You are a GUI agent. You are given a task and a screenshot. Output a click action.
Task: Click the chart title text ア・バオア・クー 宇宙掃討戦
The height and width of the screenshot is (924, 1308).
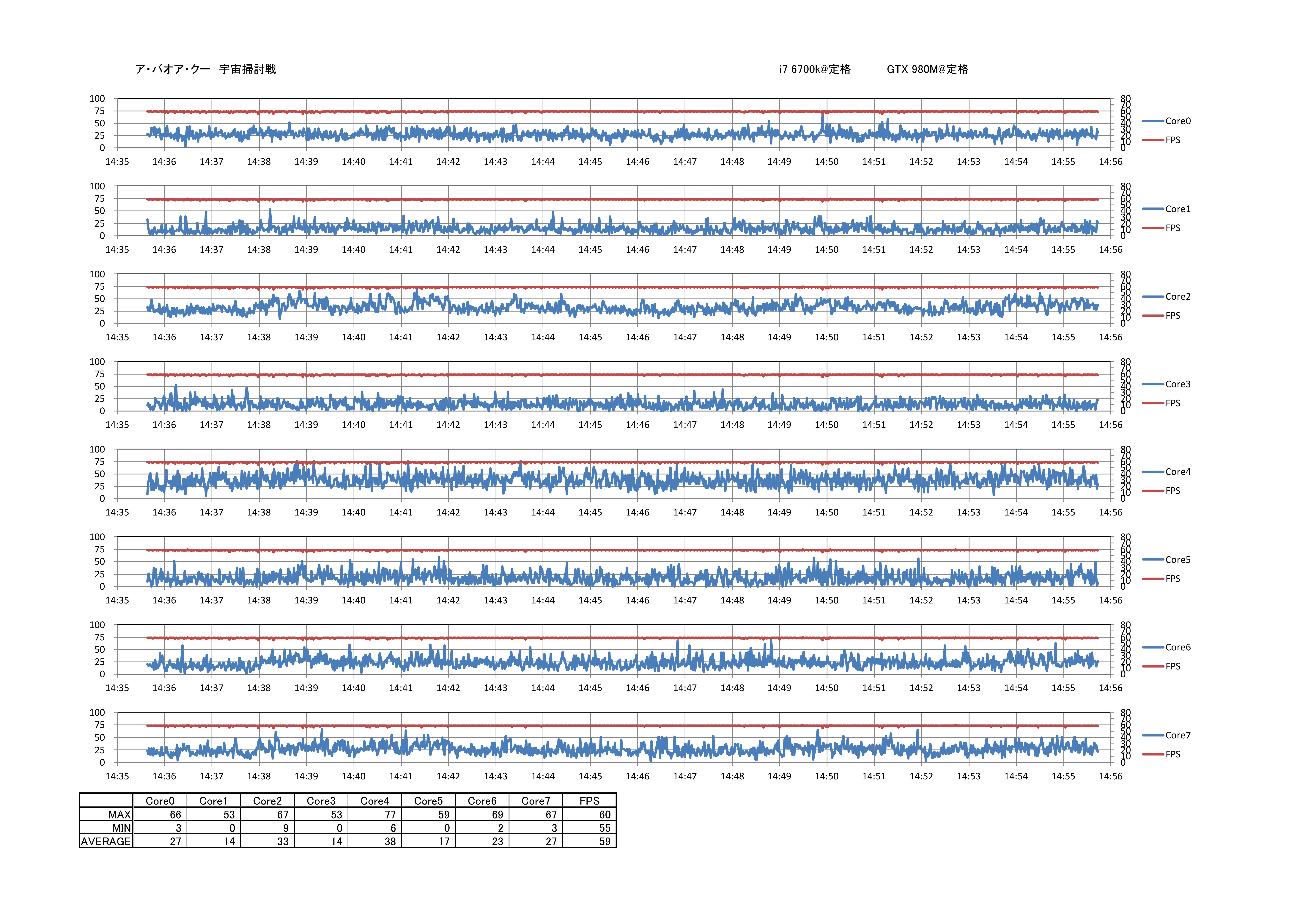coord(206,69)
